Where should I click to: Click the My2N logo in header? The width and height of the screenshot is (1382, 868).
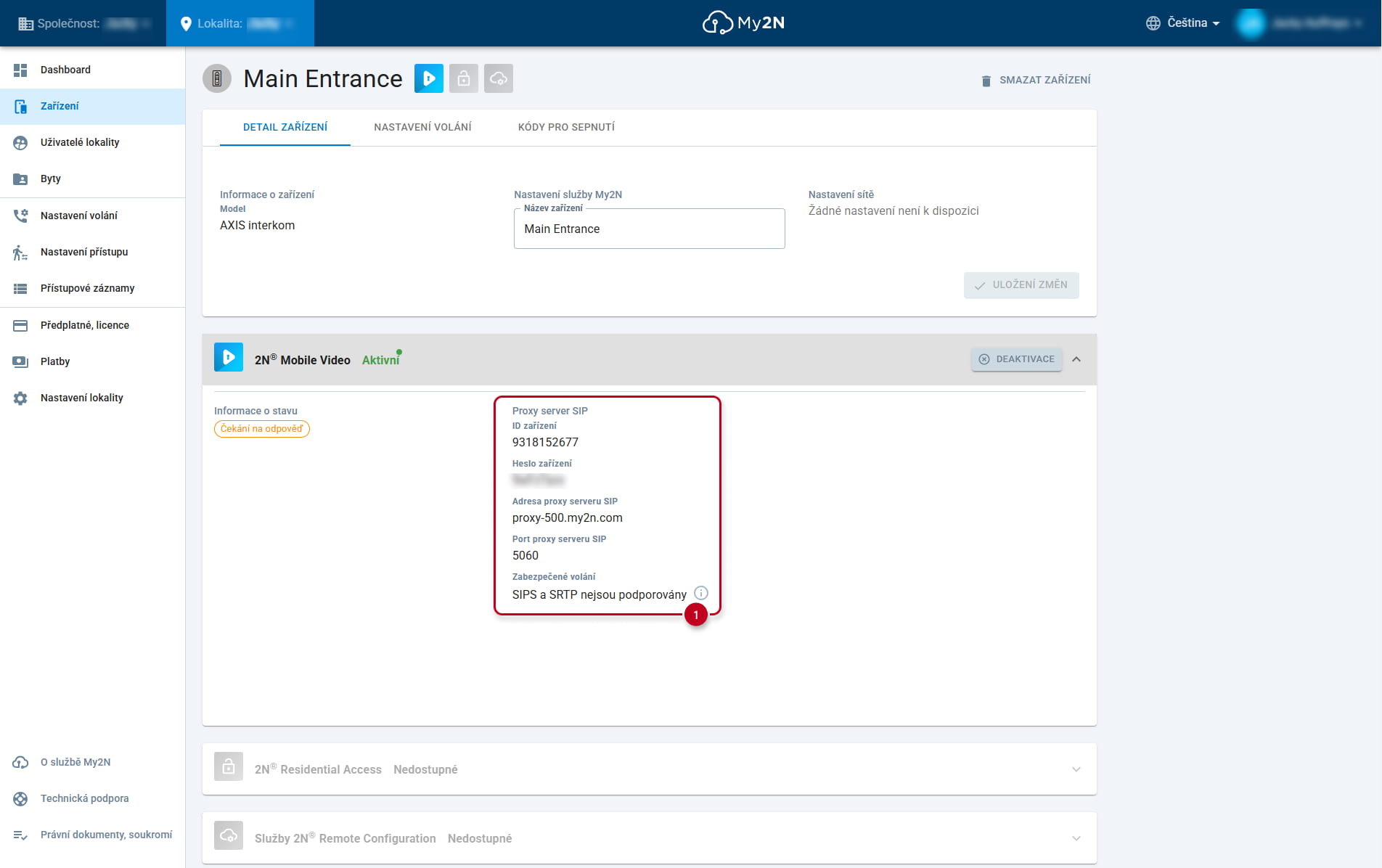click(x=743, y=23)
